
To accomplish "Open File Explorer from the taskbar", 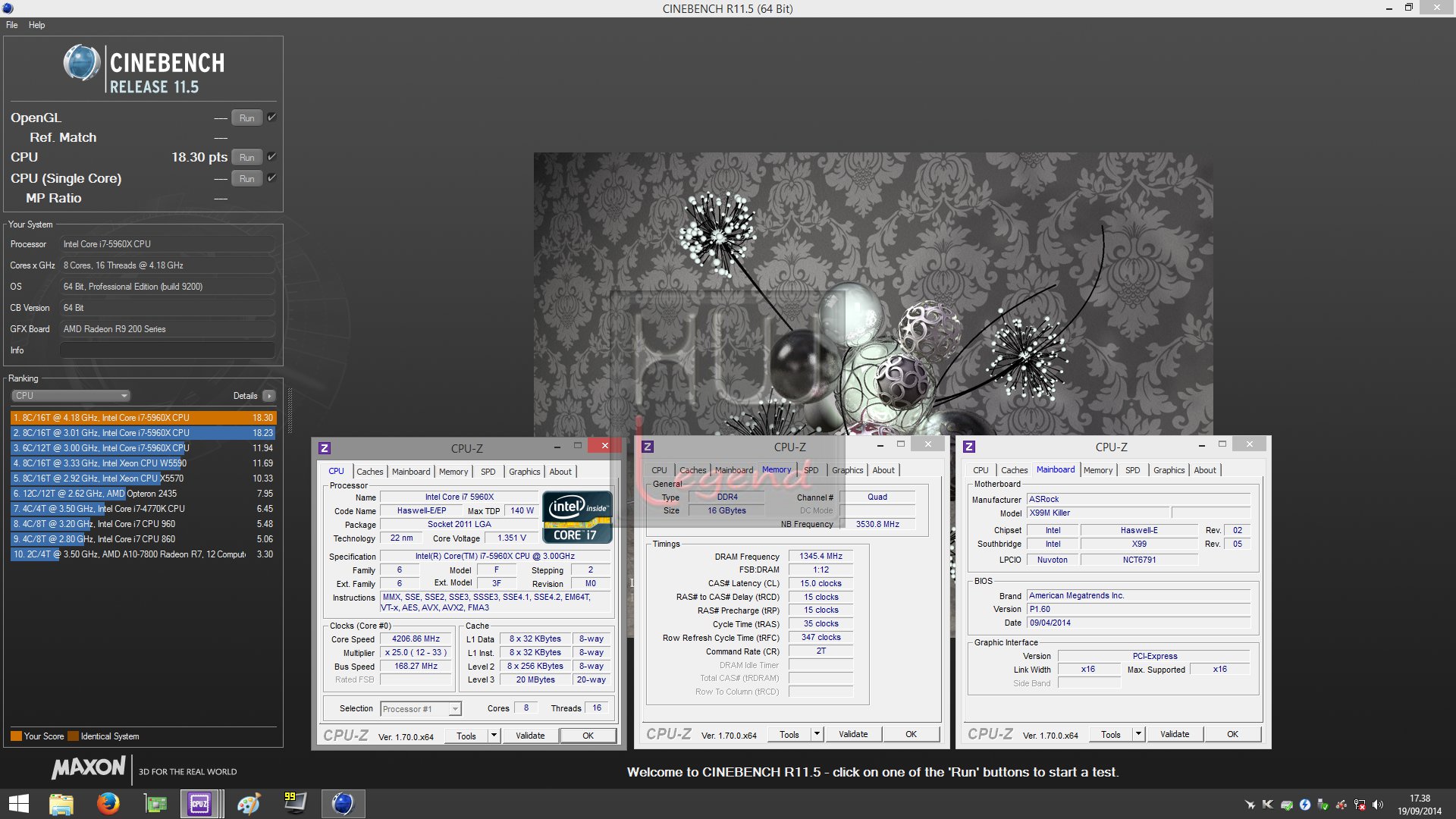I will click(x=61, y=804).
